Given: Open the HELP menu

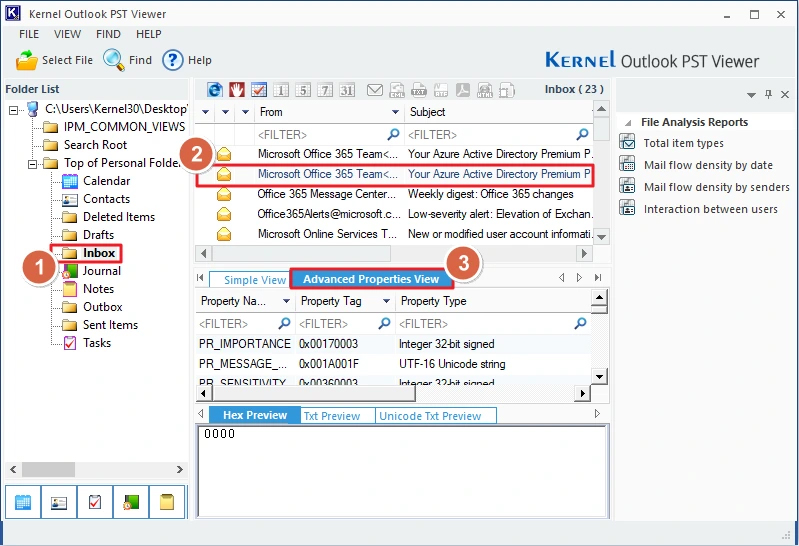Looking at the screenshot, I should tap(149, 34).
